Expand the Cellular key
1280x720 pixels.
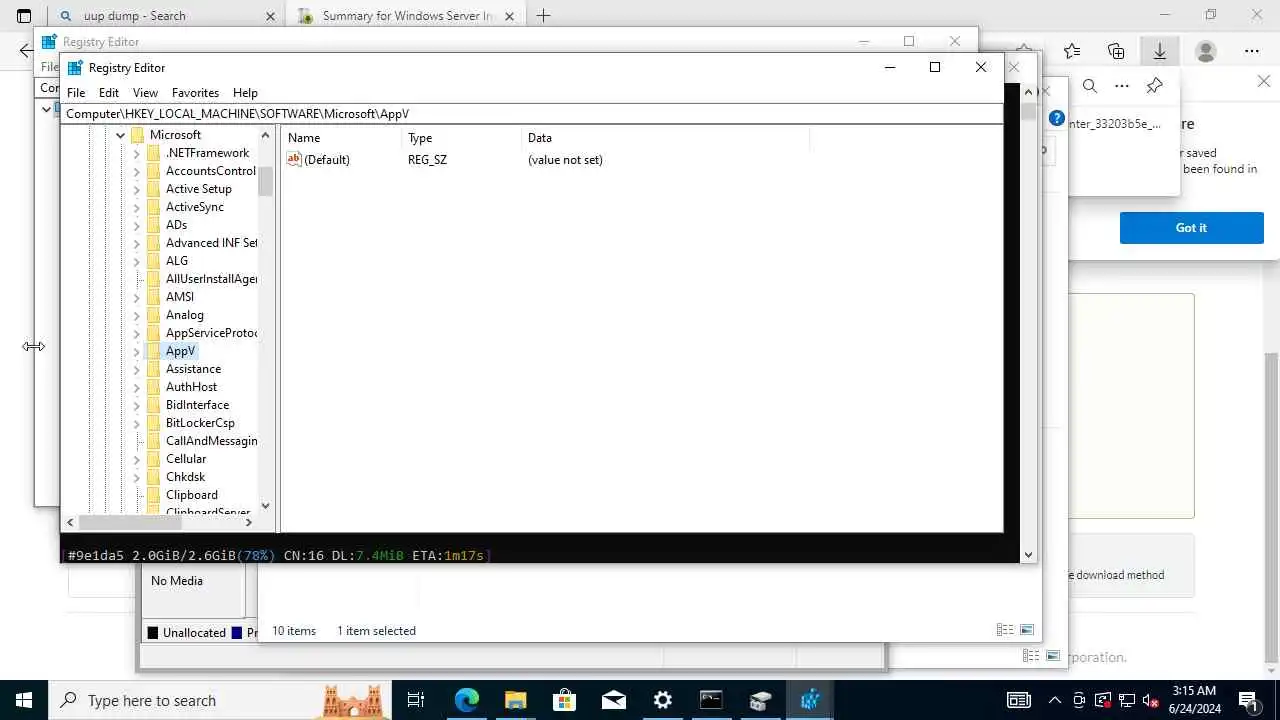(137, 459)
